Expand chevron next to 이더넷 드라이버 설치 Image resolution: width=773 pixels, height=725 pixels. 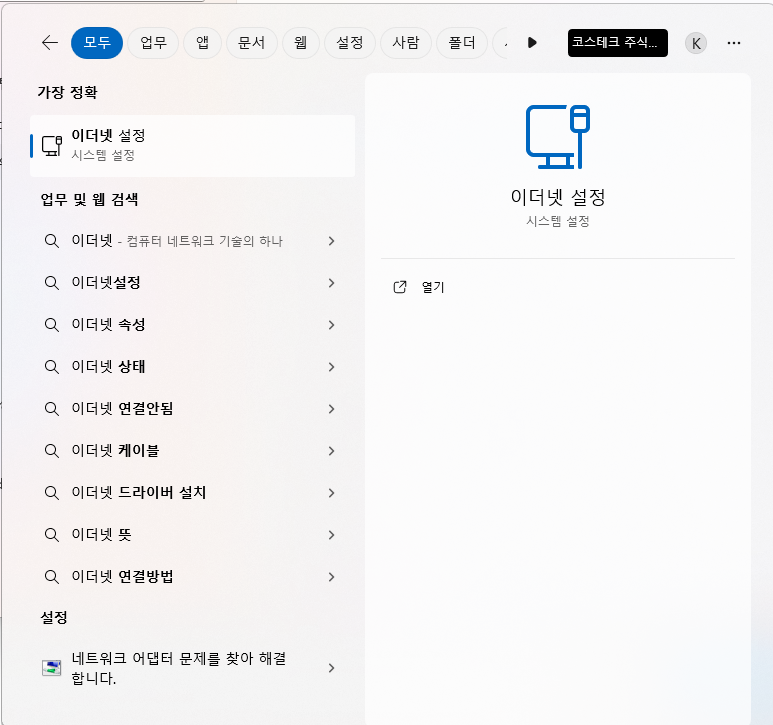(332, 492)
